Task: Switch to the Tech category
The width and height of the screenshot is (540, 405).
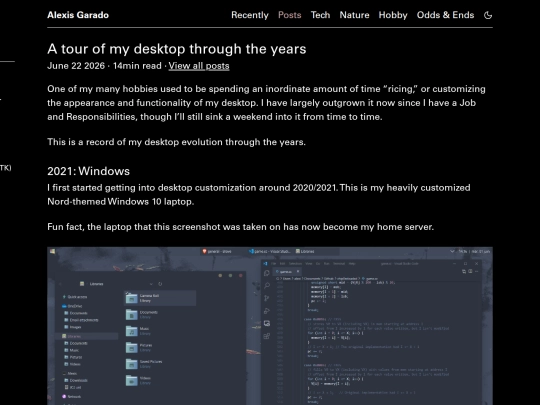Action: click(x=320, y=15)
